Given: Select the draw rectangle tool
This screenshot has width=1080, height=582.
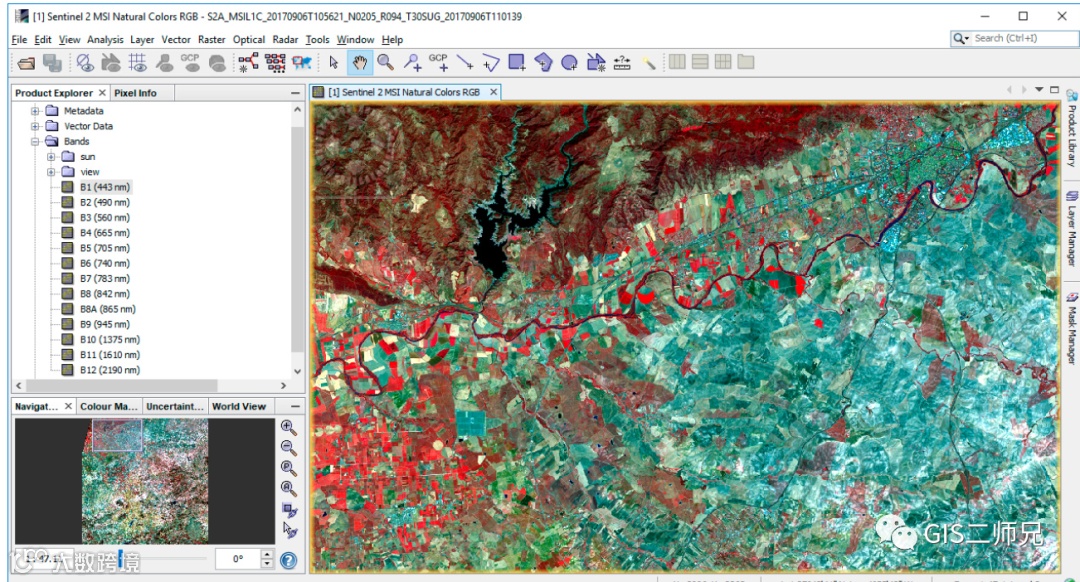Looking at the screenshot, I should point(517,63).
